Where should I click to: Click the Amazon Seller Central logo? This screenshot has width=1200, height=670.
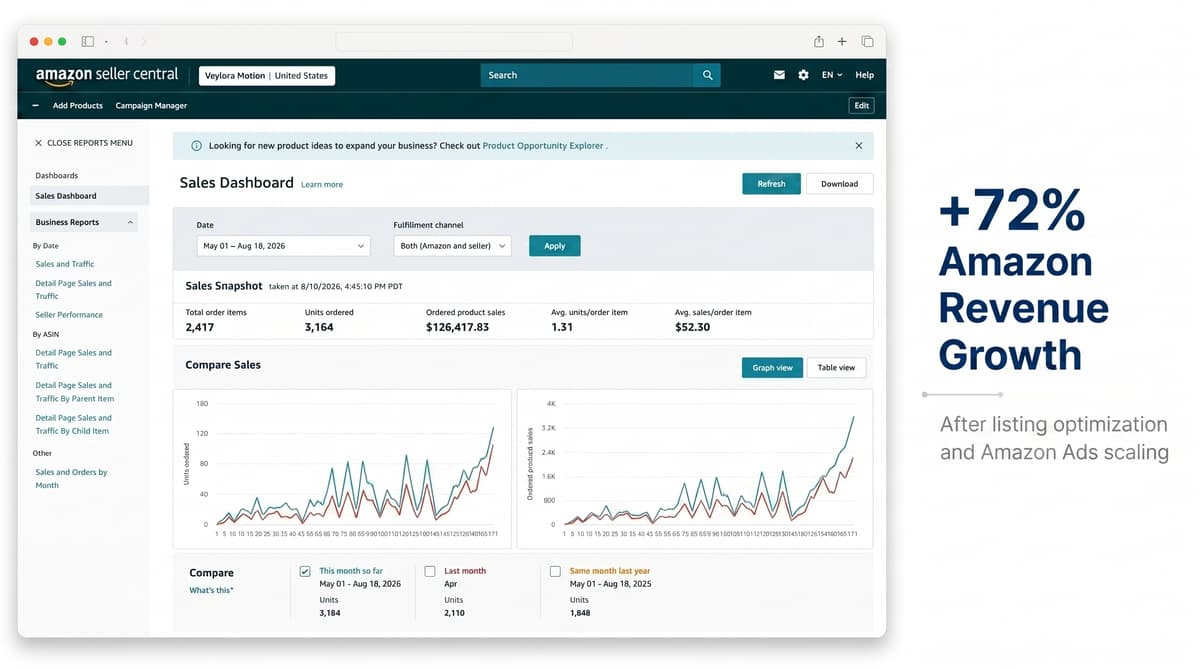pos(107,75)
